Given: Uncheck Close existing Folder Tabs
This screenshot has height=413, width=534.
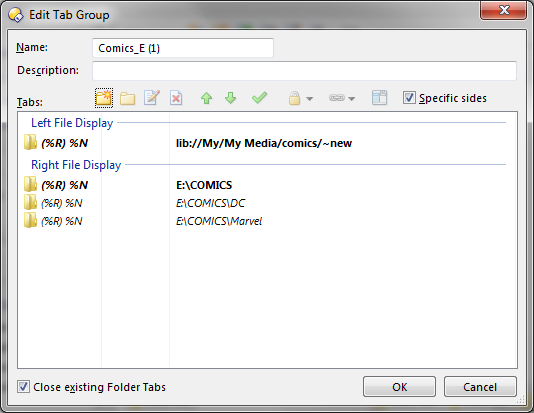Looking at the screenshot, I should click(23, 387).
